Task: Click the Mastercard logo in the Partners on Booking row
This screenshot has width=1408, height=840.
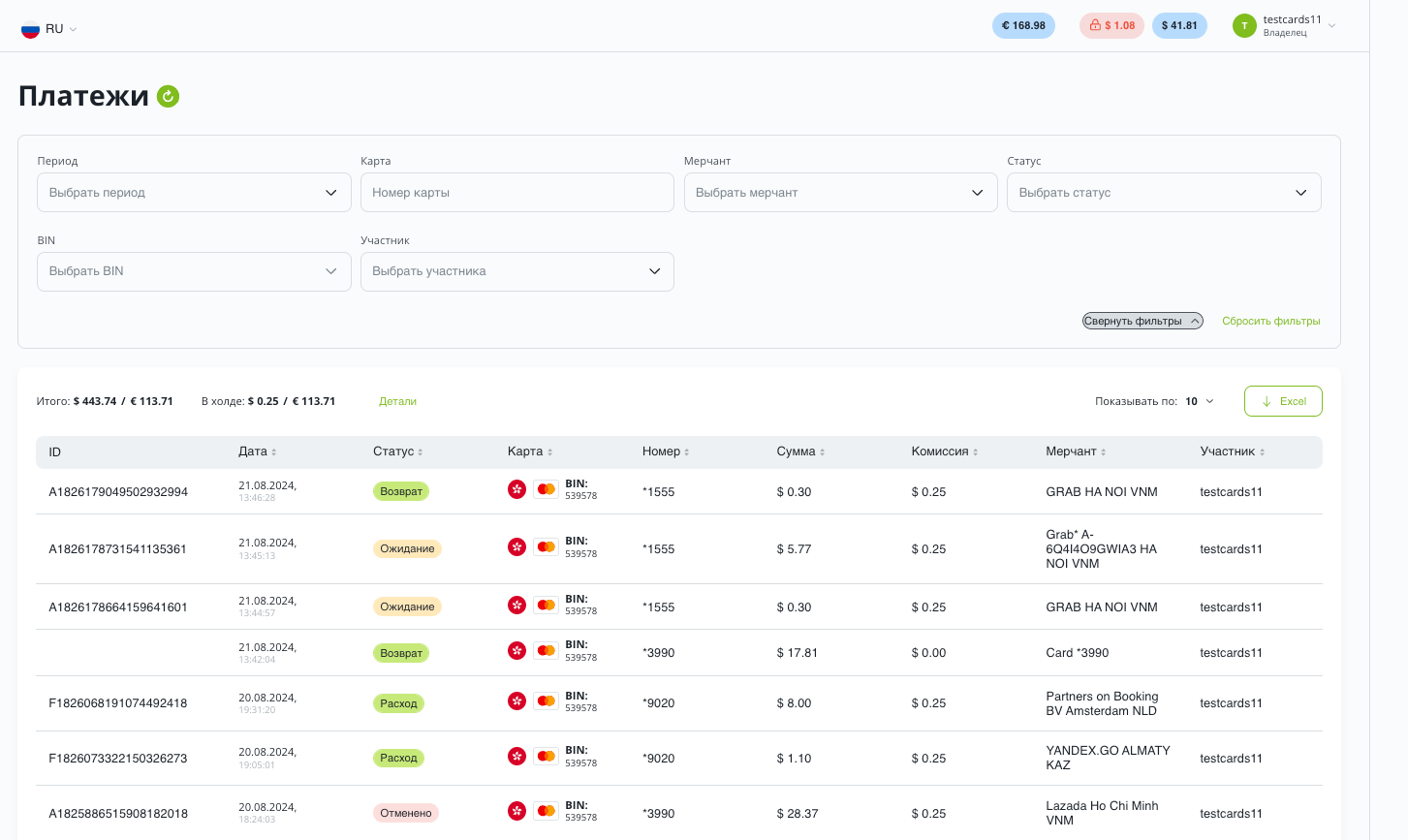Action: pyautogui.click(x=547, y=700)
